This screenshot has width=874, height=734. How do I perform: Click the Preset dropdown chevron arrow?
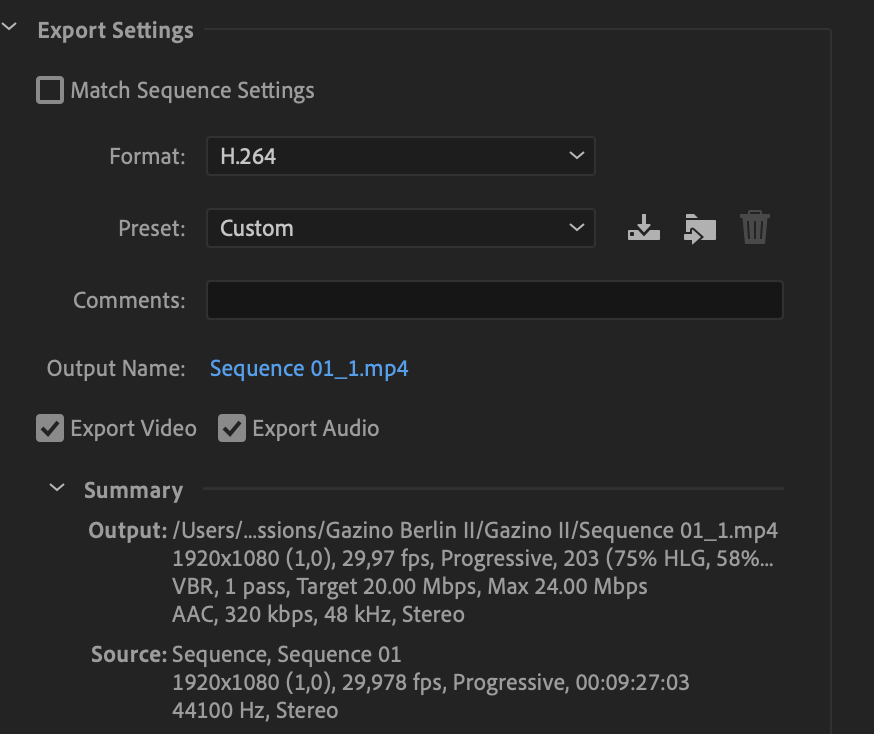click(x=576, y=228)
